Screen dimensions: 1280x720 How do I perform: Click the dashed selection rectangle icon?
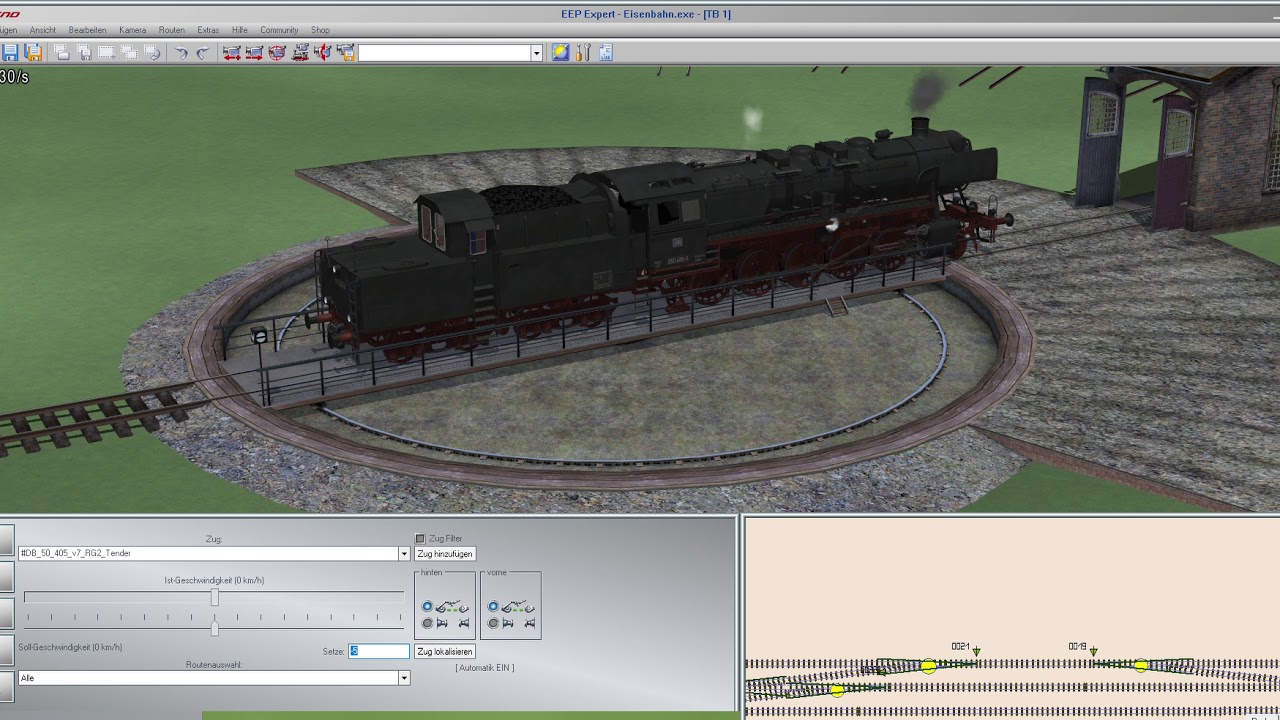[x=107, y=52]
